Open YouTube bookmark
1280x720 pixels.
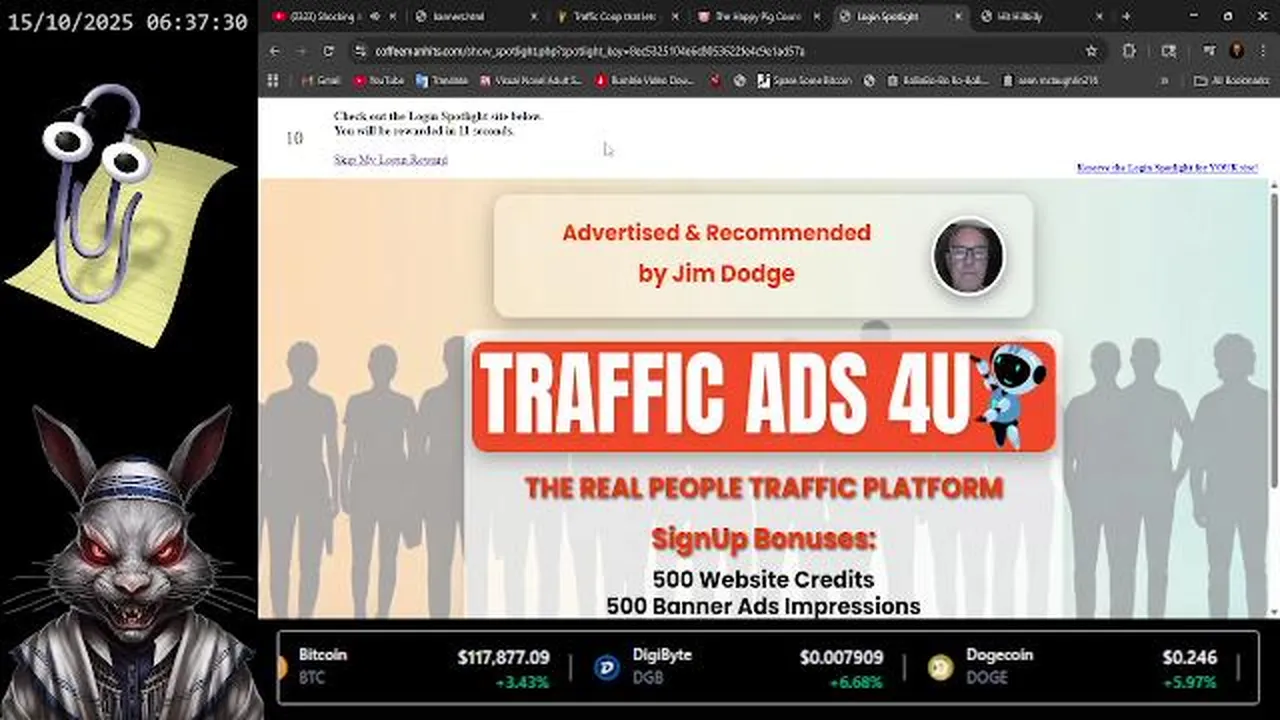378,80
